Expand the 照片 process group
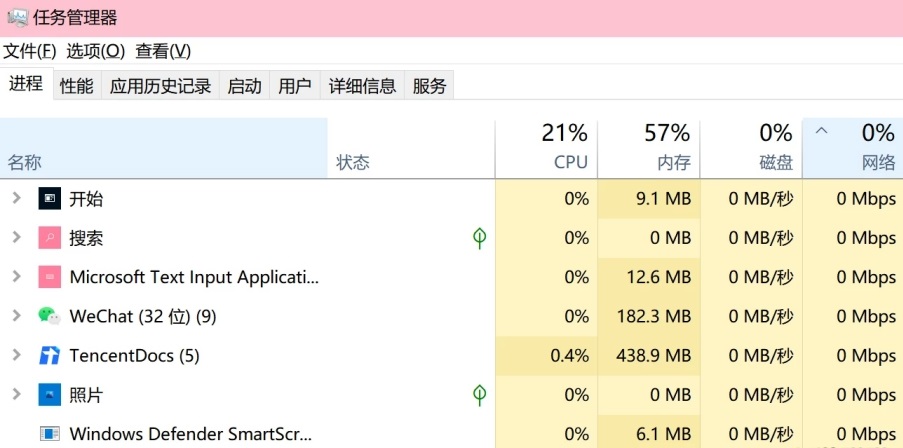The height and width of the screenshot is (448, 903). click(16, 395)
